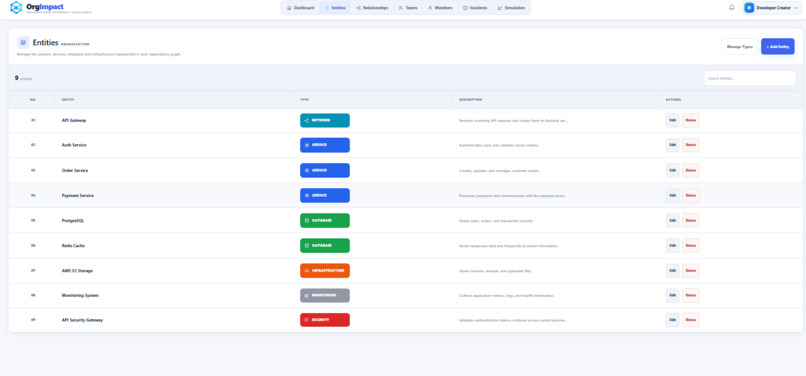Delete the Order Service entity
Image resolution: width=806 pixels, height=376 pixels.
click(x=691, y=170)
